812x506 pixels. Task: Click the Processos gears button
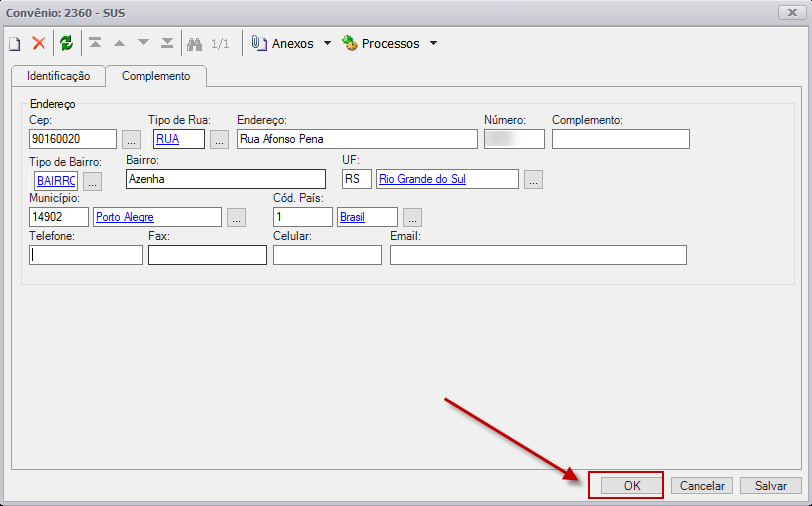pos(381,44)
